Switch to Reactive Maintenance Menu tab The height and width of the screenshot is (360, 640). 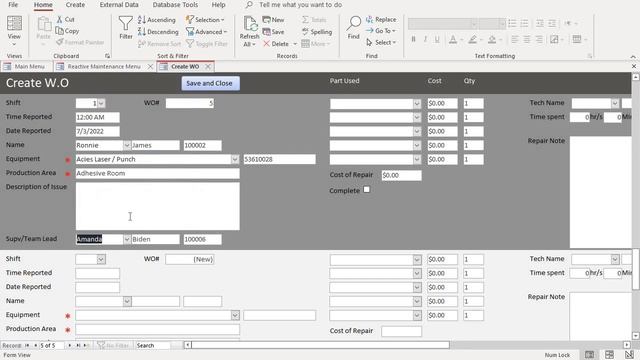(104, 67)
